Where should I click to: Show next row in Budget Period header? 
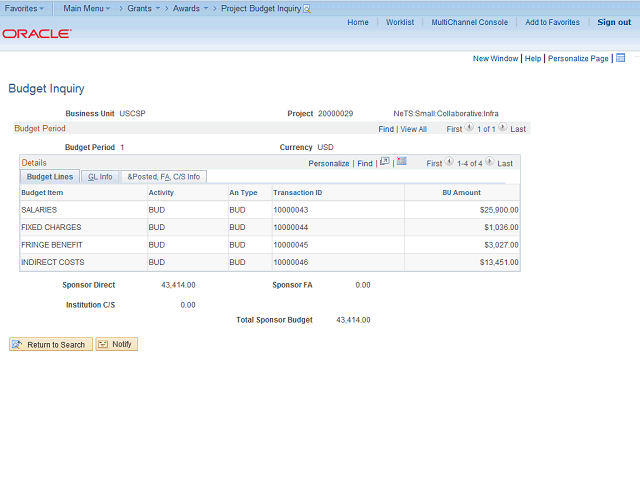coord(502,129)
